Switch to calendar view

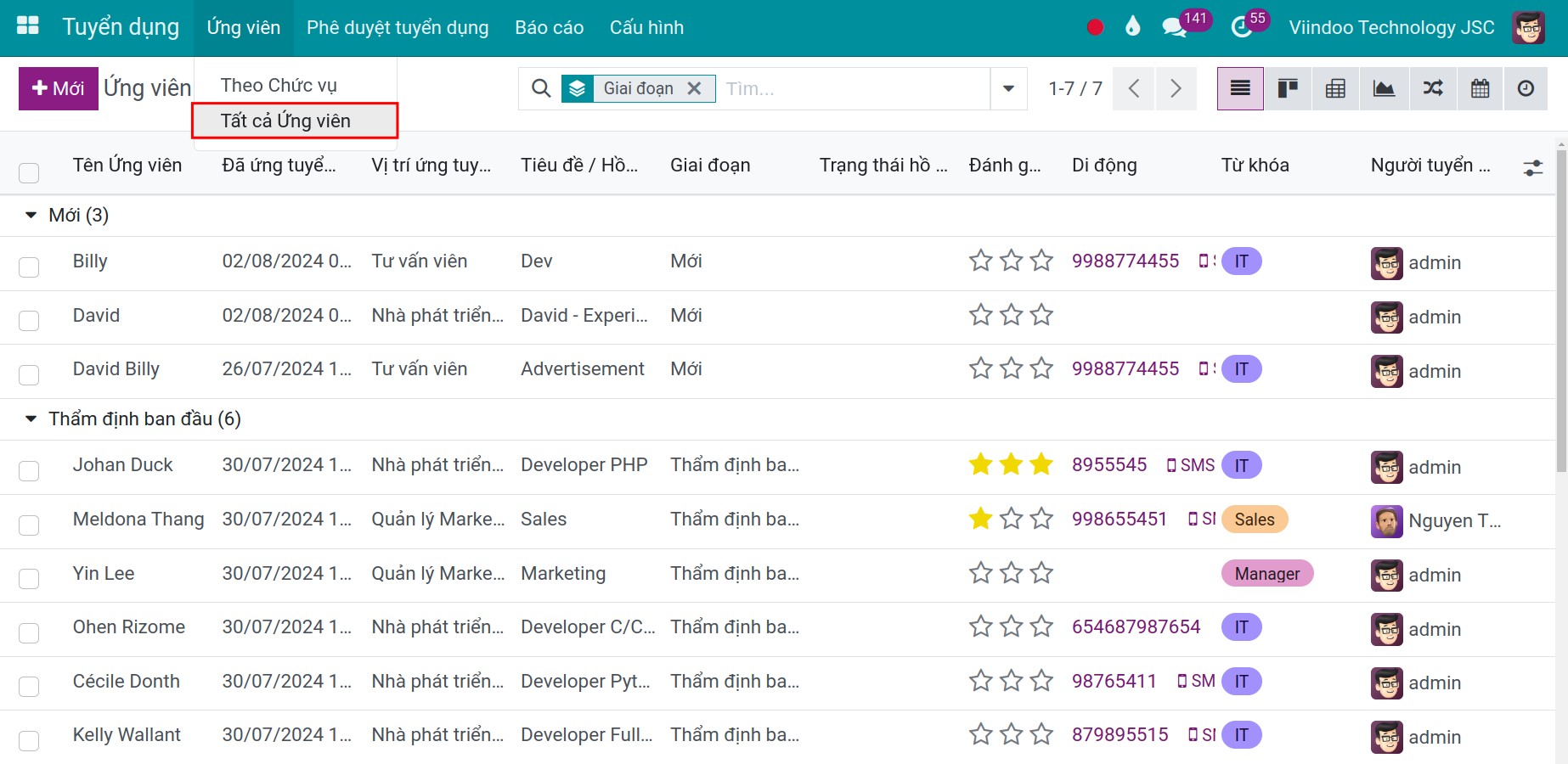1480,88
